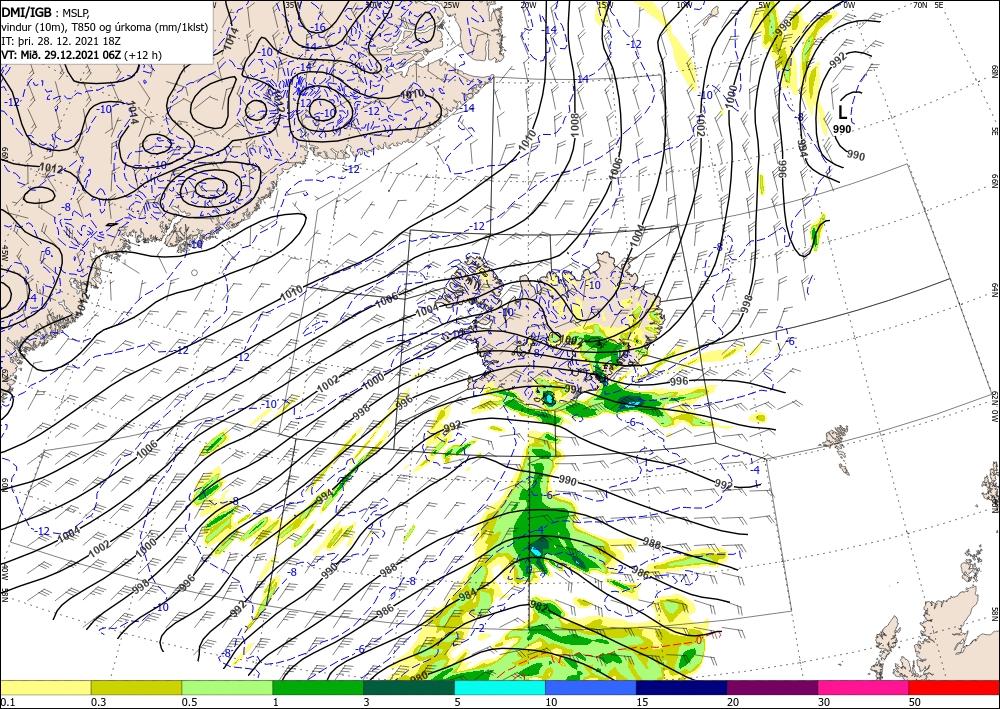Screen dimensions: 1000x709
Task: Click the 'VT: Mið. 29.12.2021 06Z (+12 h)' line
Action: (82, 55)
